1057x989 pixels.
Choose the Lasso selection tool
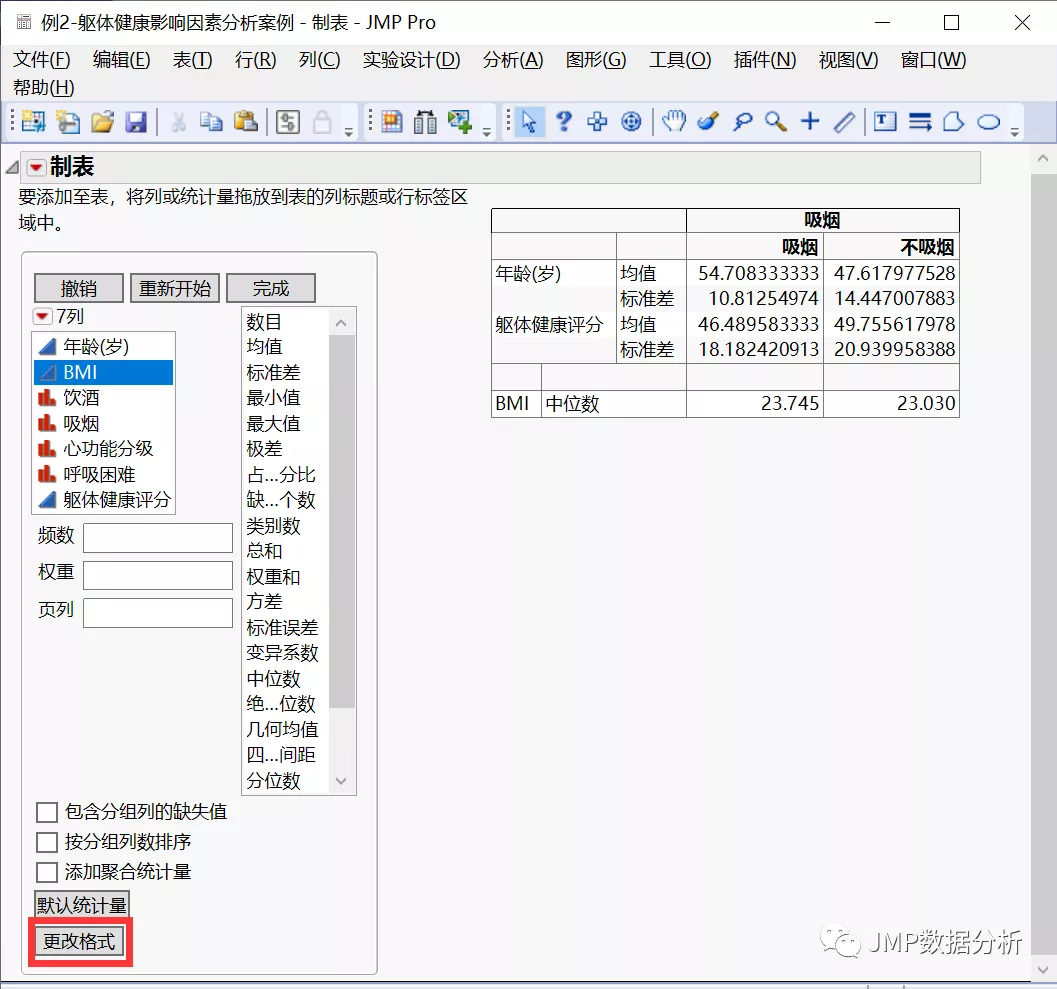point(742,121)
